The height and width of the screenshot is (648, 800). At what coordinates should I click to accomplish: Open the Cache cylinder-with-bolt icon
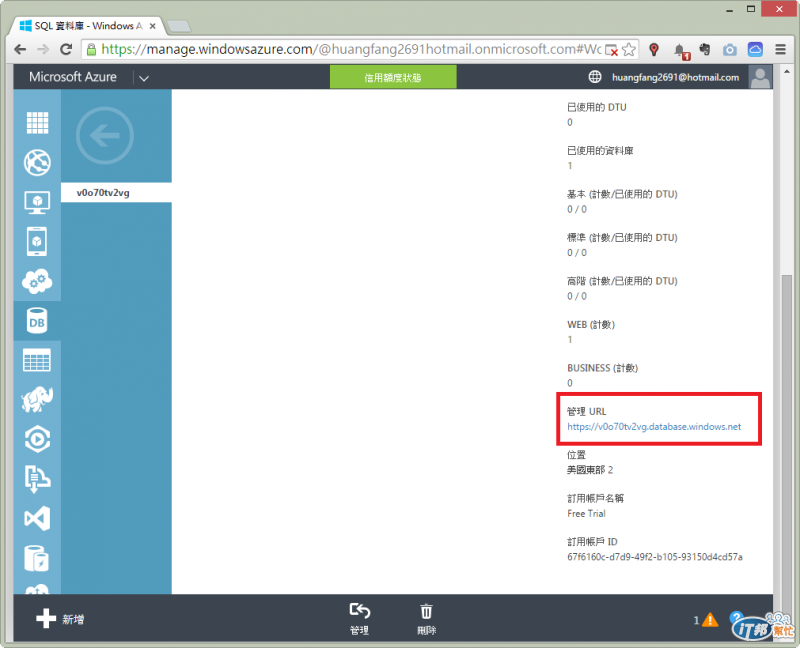(37, 558)
